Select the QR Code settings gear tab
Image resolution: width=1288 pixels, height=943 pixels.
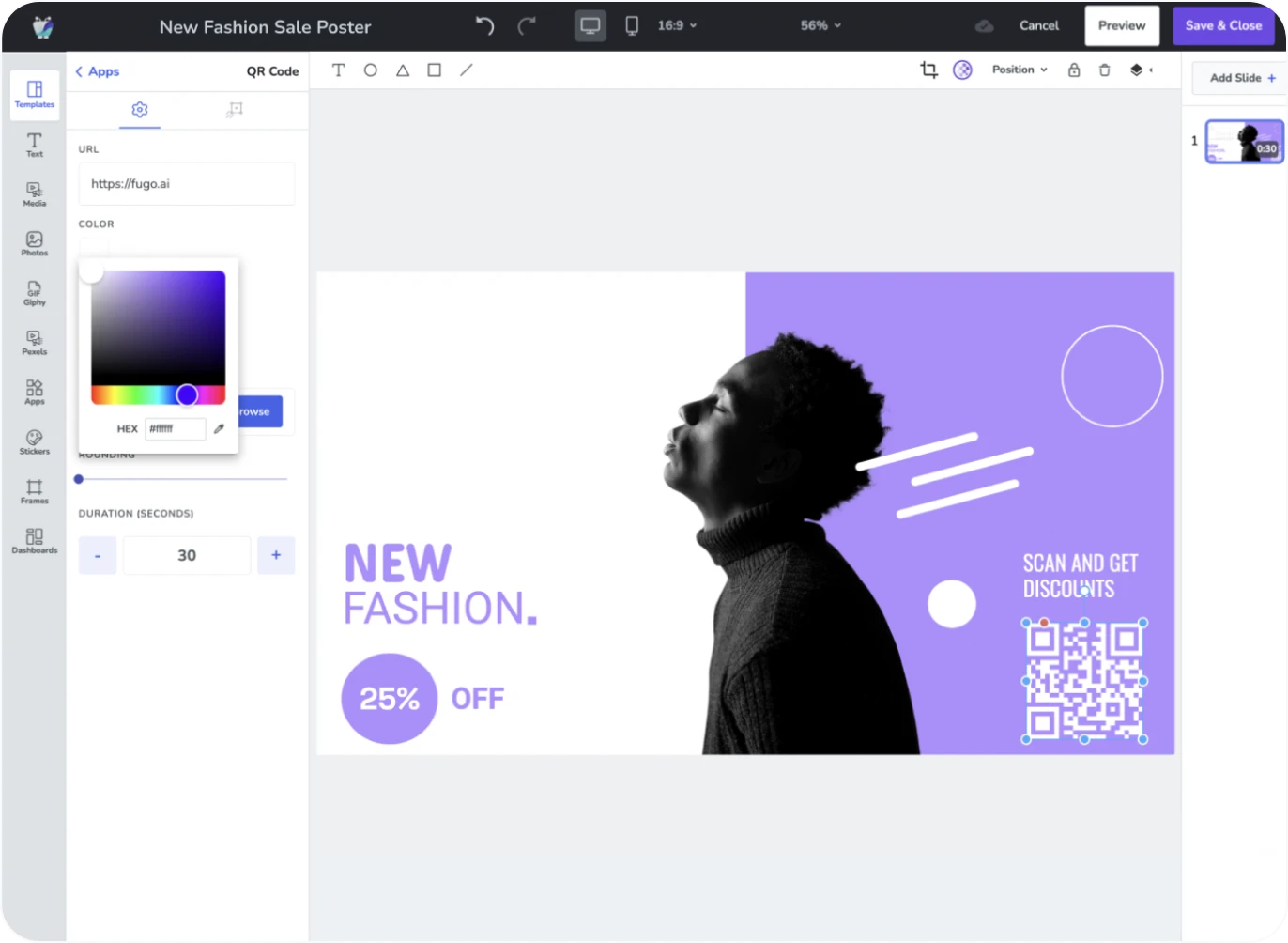point(140,110)
